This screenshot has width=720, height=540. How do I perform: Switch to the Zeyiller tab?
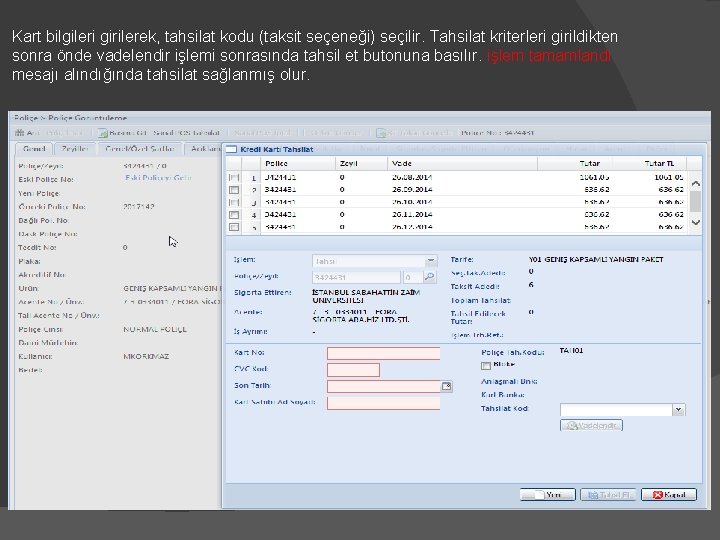tap(75, 148)
